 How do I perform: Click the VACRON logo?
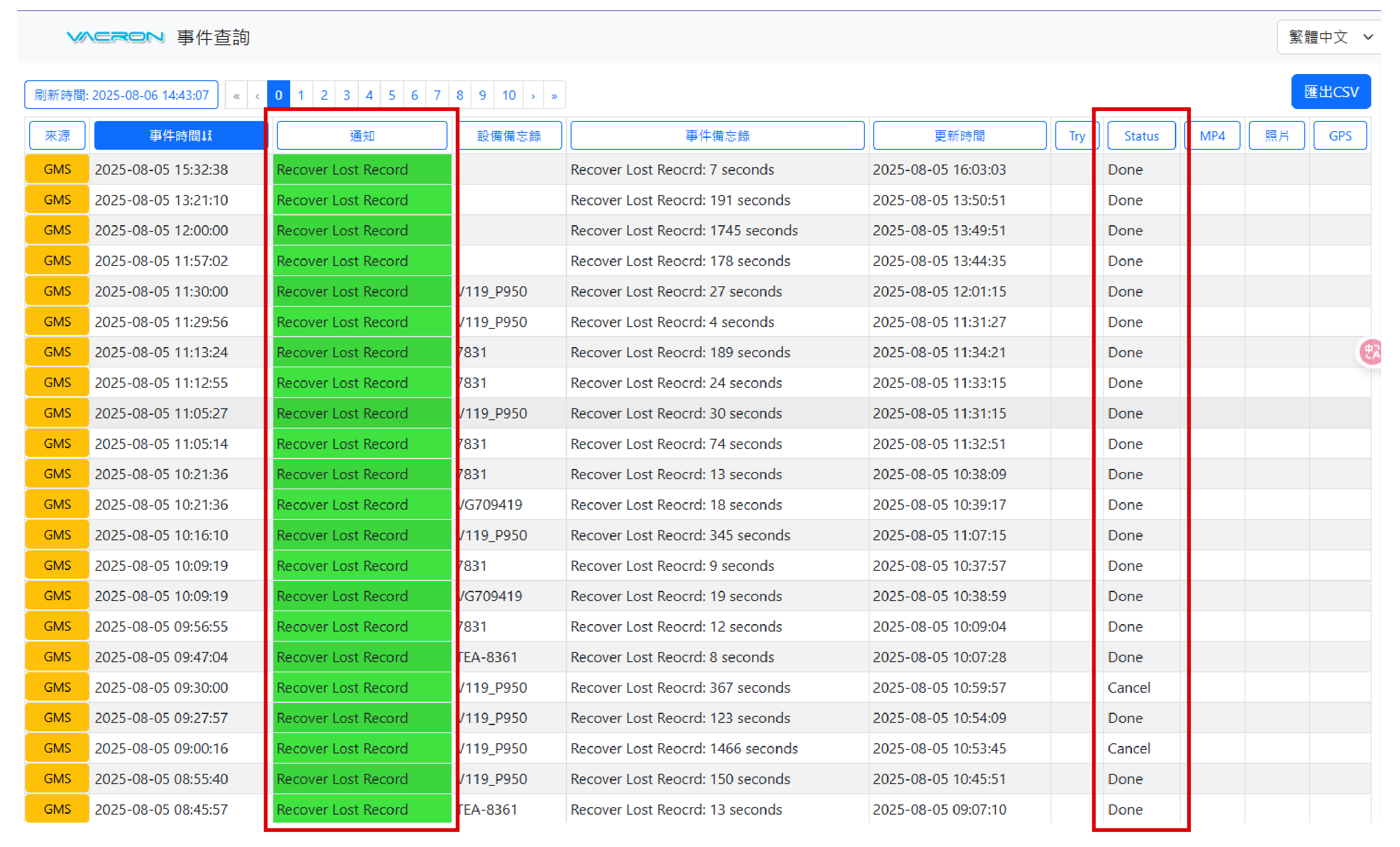pyautogui.click(x=115, y=38)
